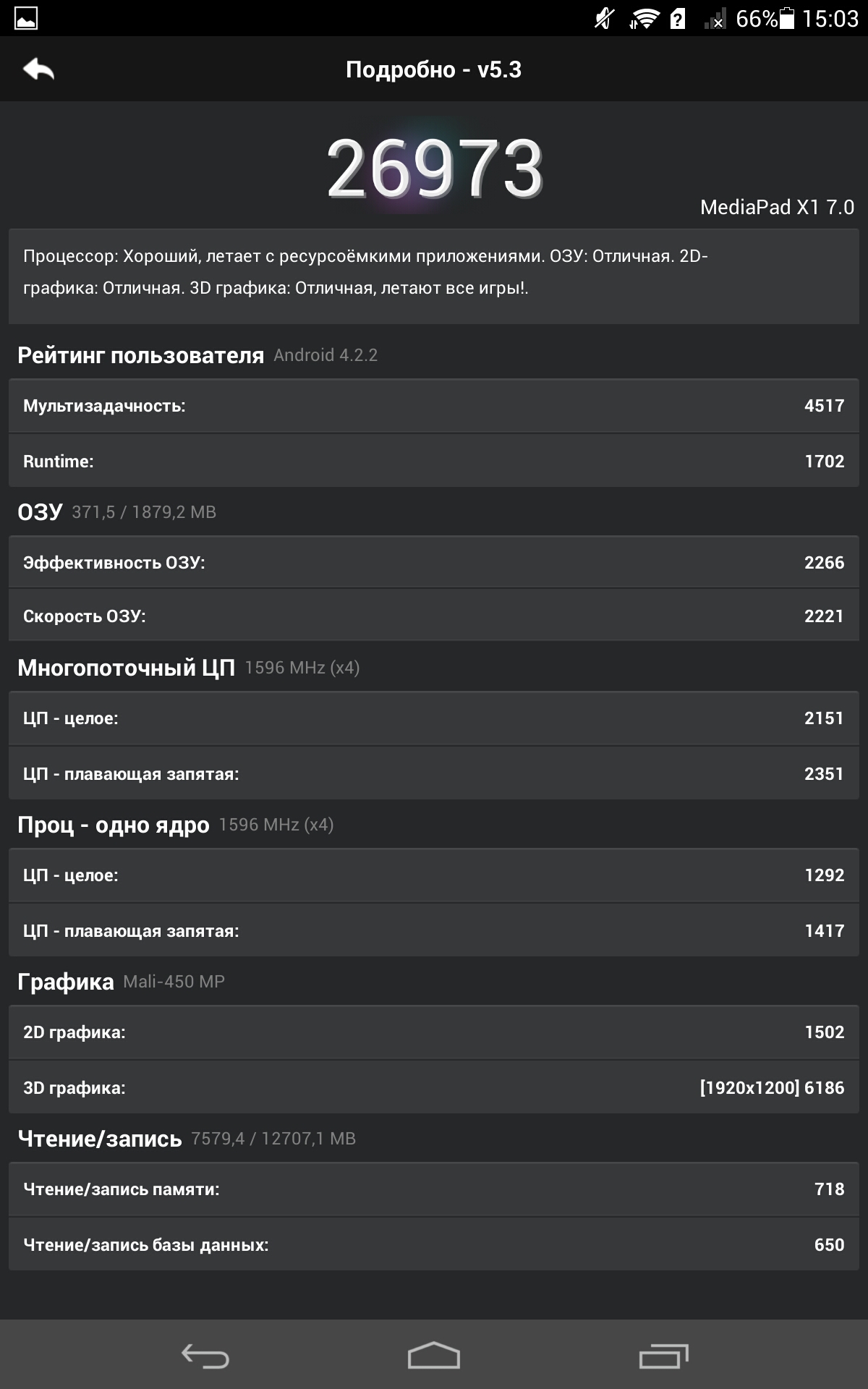Select the Мультизадачность score row
The height and width of the screenshot is (1389, 868).
(x=434, y=406)
